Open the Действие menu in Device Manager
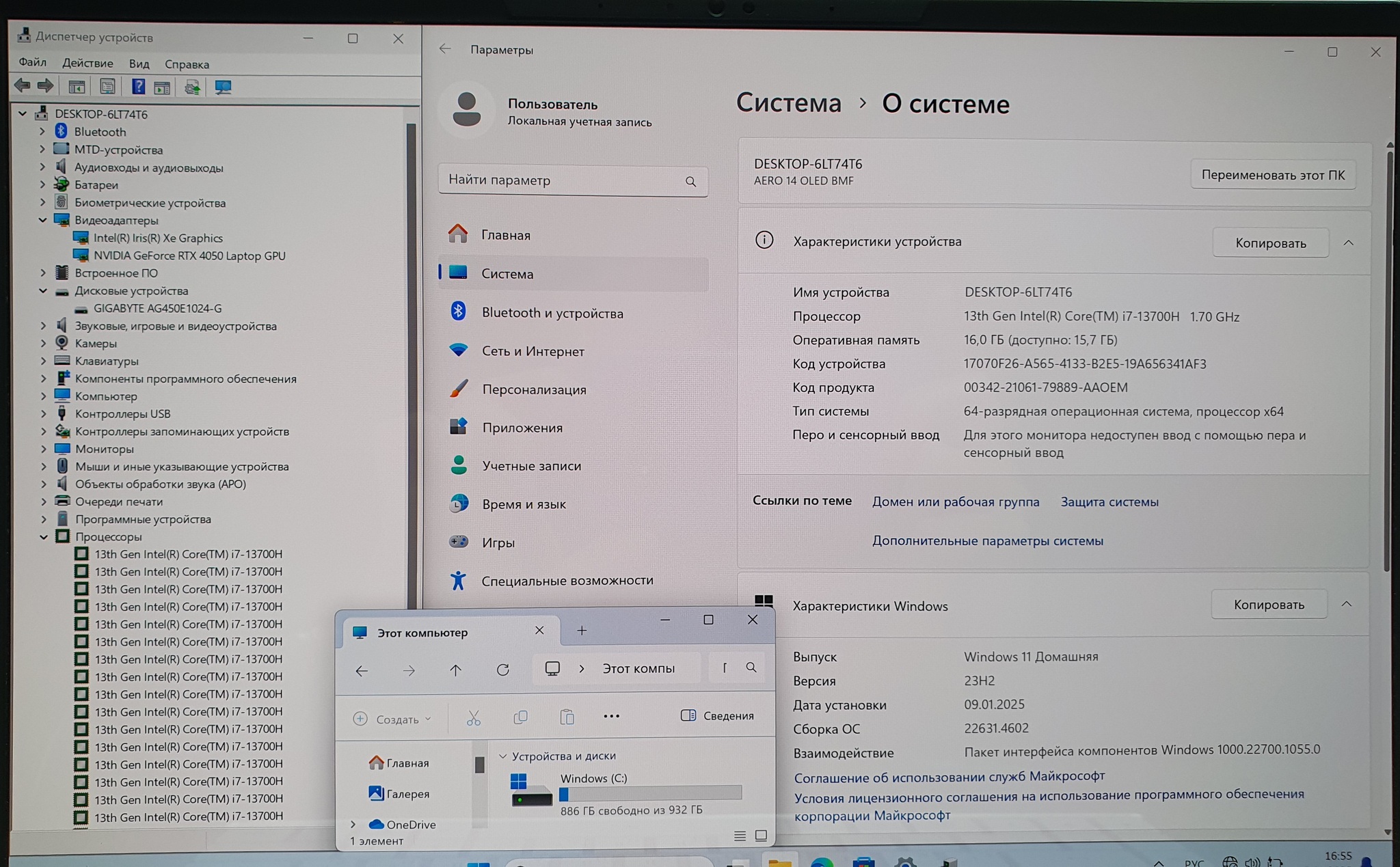Image resolution: width=1400 pixels, height=867 pixels. click(x=87, y=64)
